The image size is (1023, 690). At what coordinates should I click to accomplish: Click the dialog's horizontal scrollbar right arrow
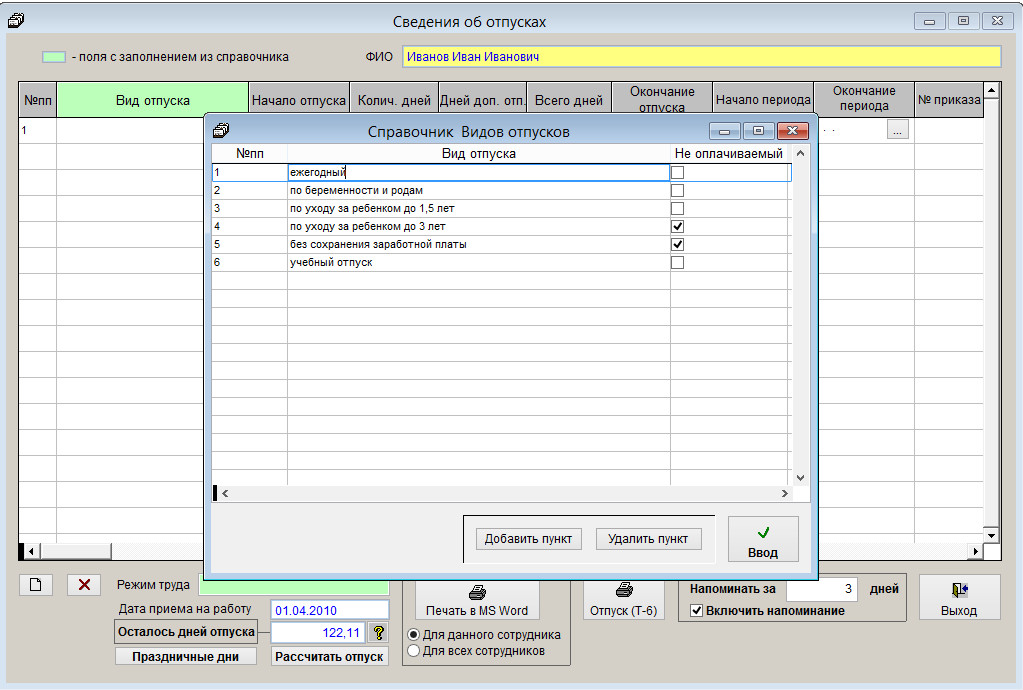click(x=785, y=494)
